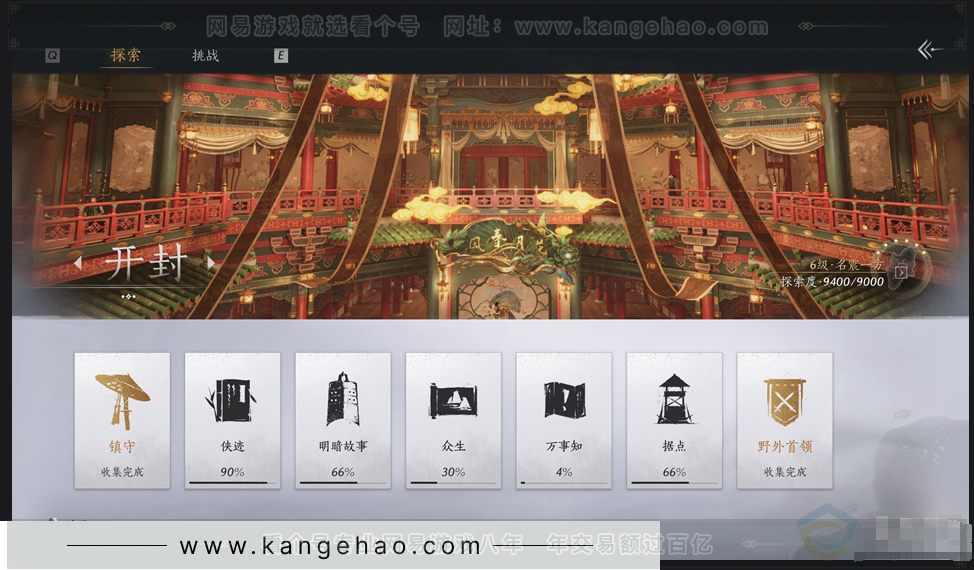
Task: Click the 30% value under 众生
Action: (x=453, y=472)
